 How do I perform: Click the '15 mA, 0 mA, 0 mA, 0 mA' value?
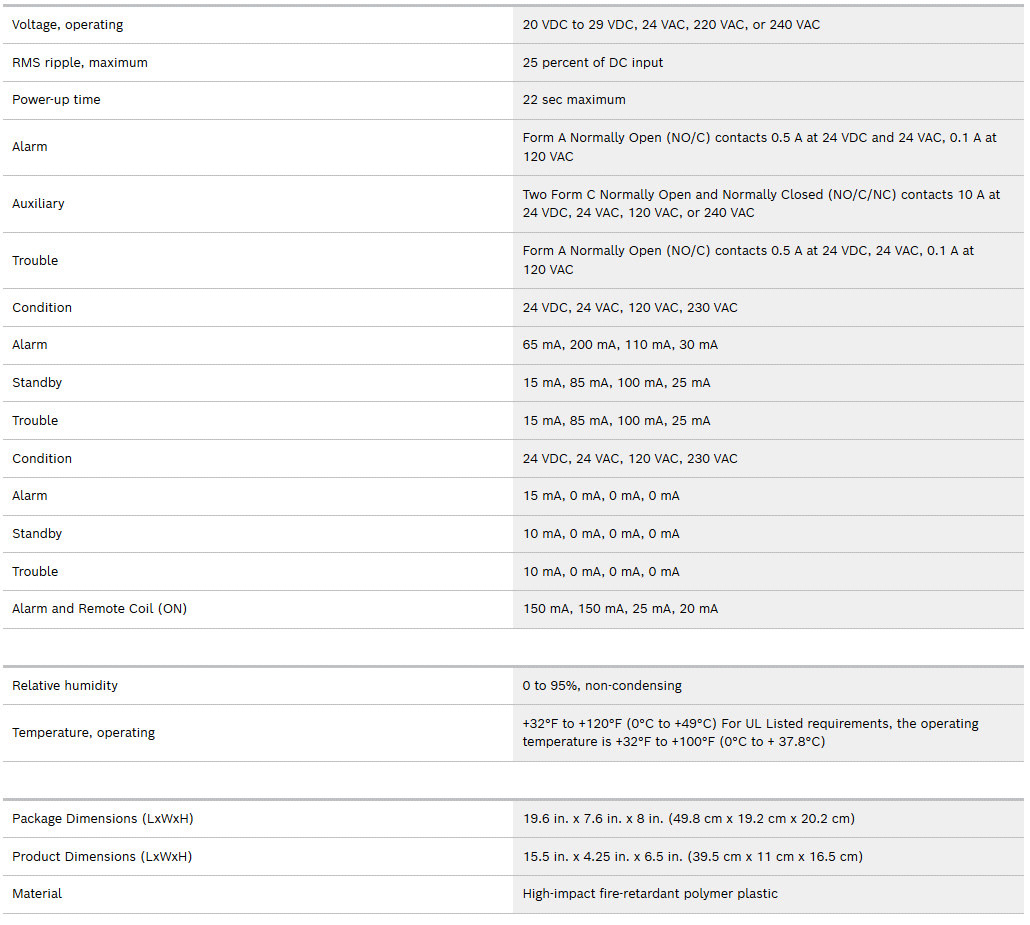pyautogui.click(x=601, y=496)
